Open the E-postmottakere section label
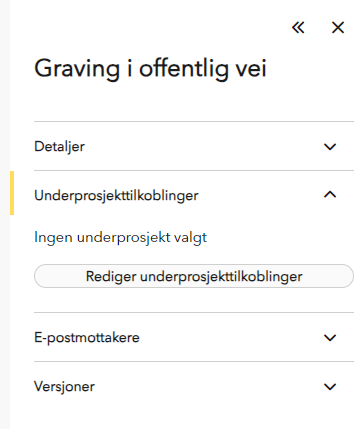Screen dimensions: 360x429 point(87,337)
